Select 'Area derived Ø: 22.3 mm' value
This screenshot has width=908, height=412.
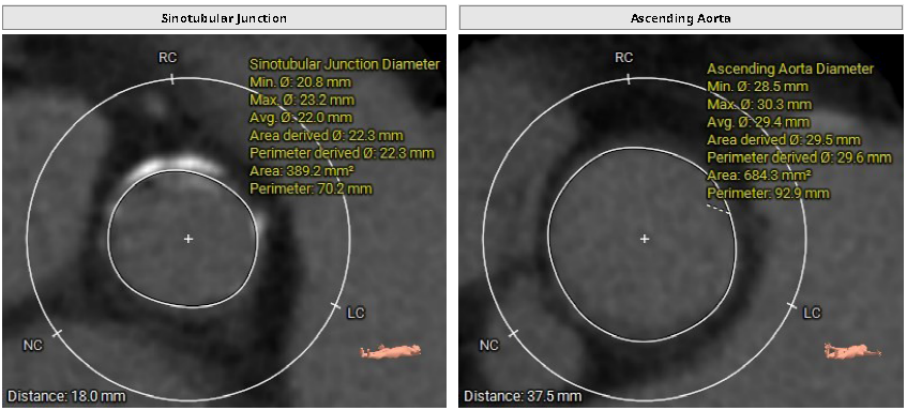(x=326, y=136)
